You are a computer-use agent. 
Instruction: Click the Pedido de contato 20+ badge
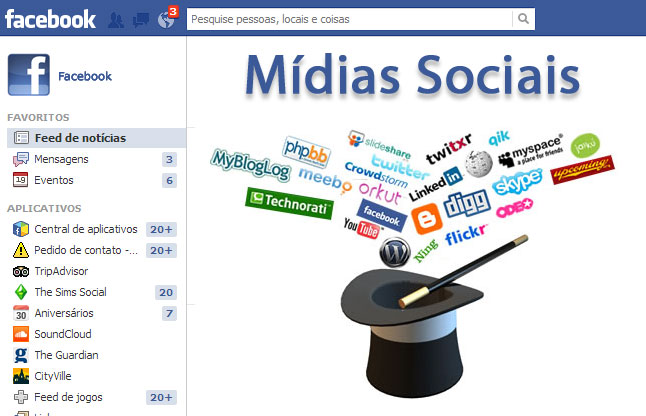pos(161,250)
